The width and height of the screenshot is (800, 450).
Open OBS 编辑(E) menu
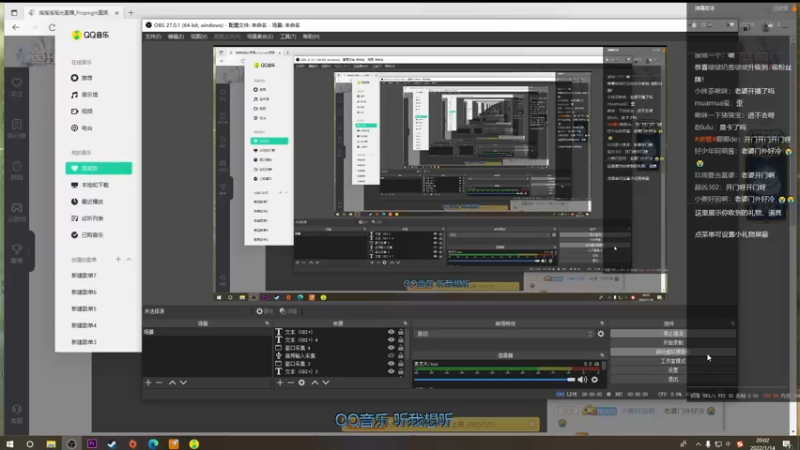tap(176, 37)
